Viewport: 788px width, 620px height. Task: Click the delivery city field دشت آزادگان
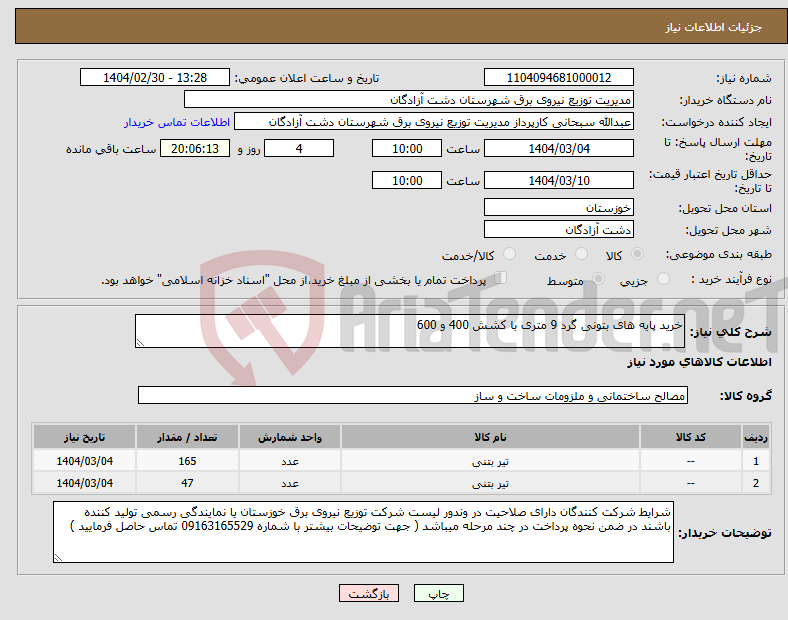tap(558, 229)
